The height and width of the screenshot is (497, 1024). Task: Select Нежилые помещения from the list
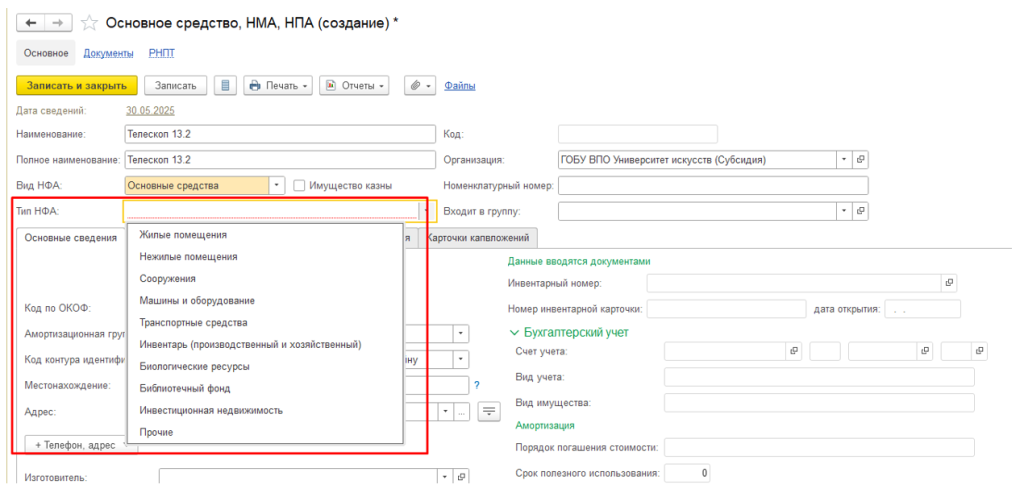(x=264, y=257)
